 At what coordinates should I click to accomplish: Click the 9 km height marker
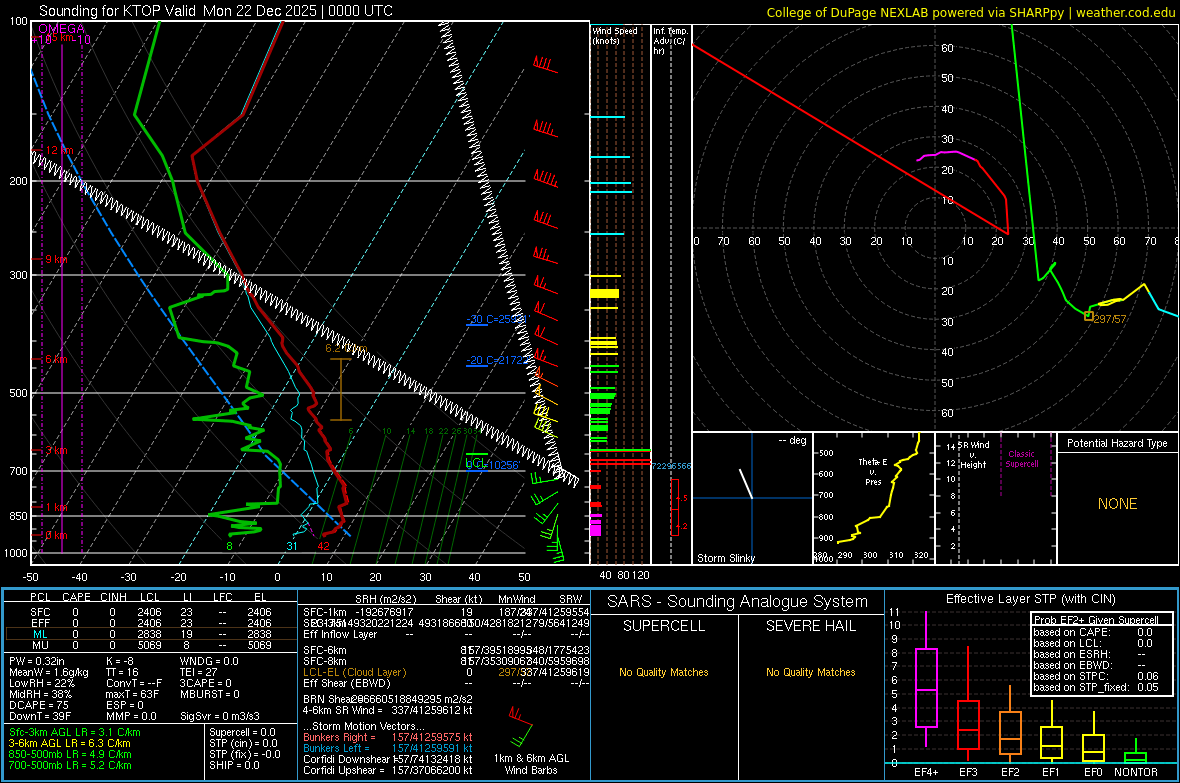point(56,259)
